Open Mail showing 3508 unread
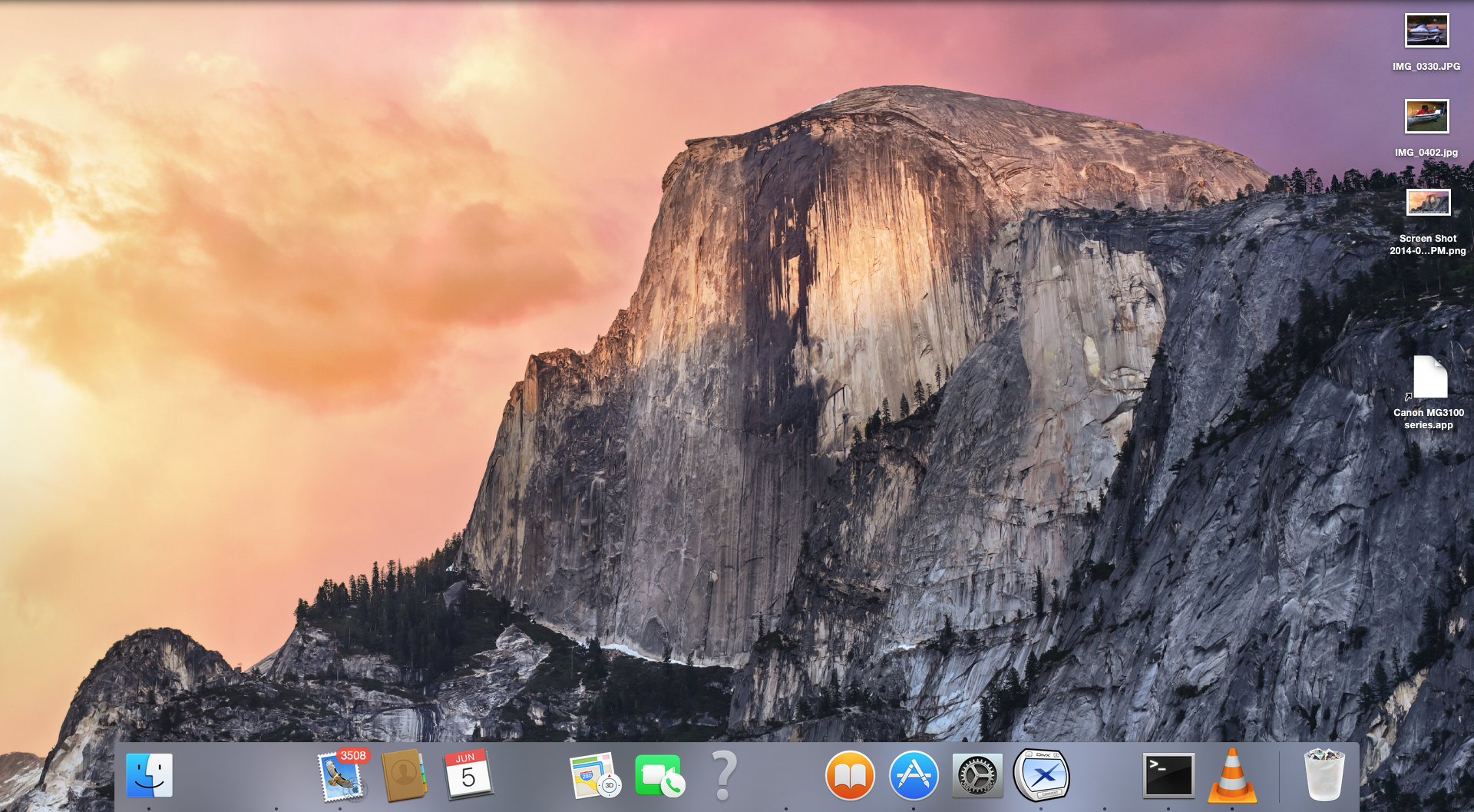Image resolution: width=1474 pixels, height=812 pixels. click(x=340, y=776)
